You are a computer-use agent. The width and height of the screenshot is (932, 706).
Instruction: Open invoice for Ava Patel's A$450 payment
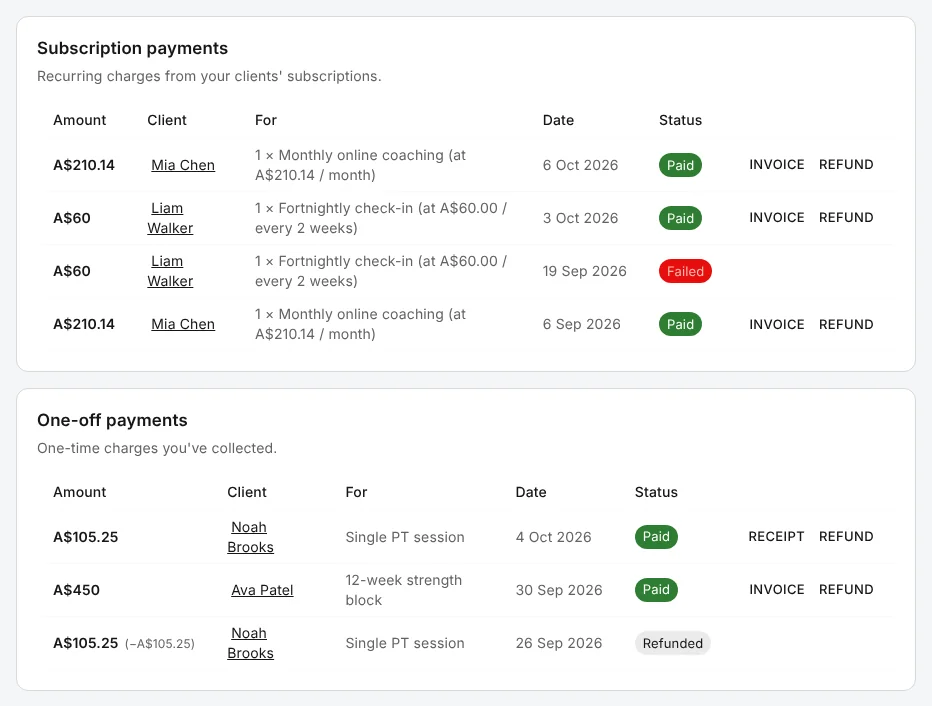point(776,590)
